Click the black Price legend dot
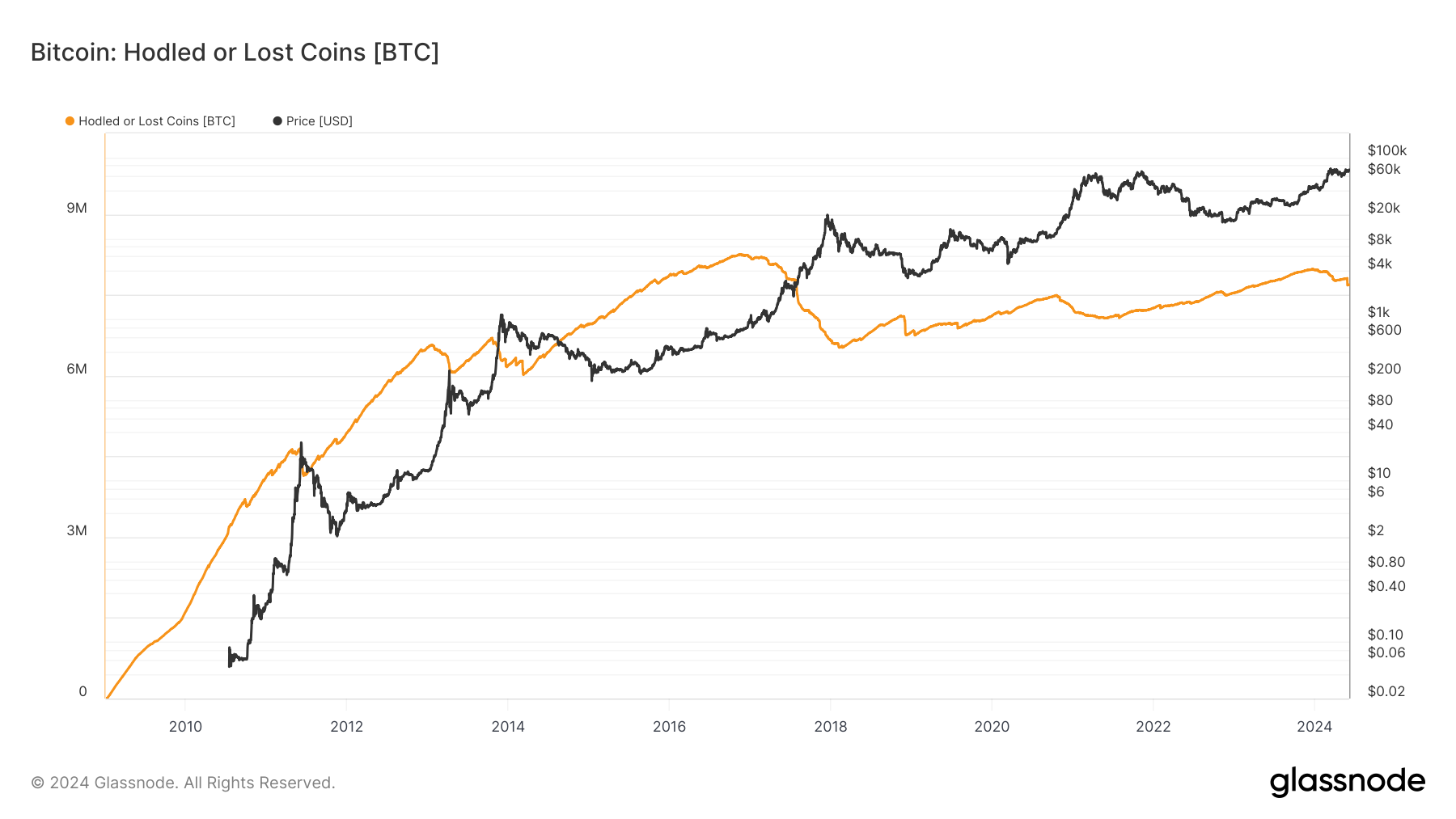The width and height of the screenshot is (1456, 819). click(277, 121)
